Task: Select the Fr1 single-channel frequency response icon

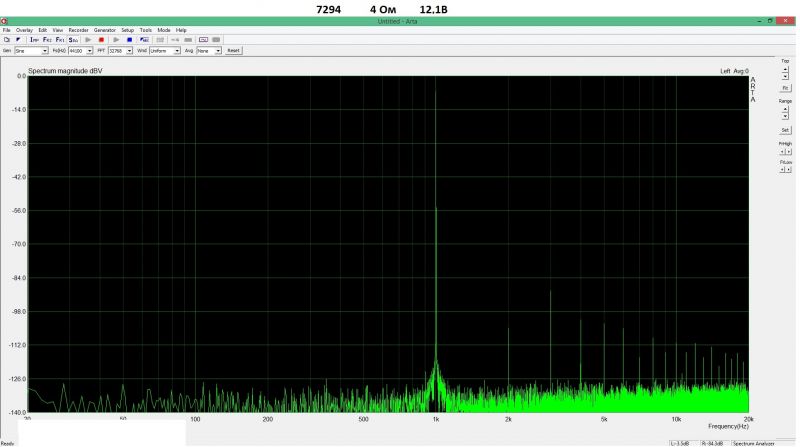Action: 60,39
